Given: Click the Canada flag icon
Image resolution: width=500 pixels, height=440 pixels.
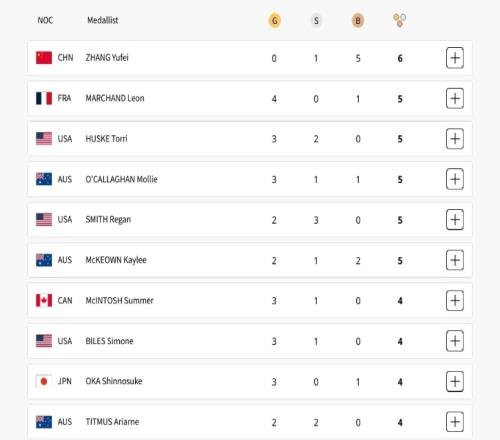Looking at the screenshot, I should pos(44,300).
